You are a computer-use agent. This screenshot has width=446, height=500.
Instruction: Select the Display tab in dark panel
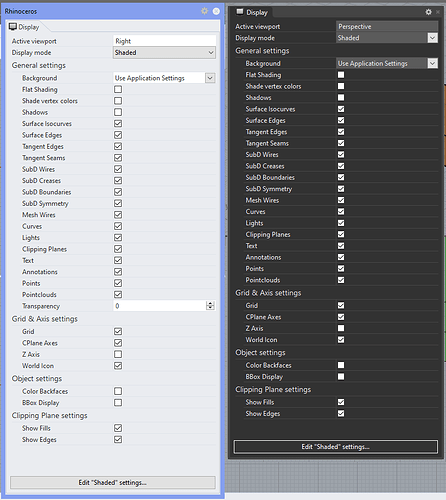point(252,12)
